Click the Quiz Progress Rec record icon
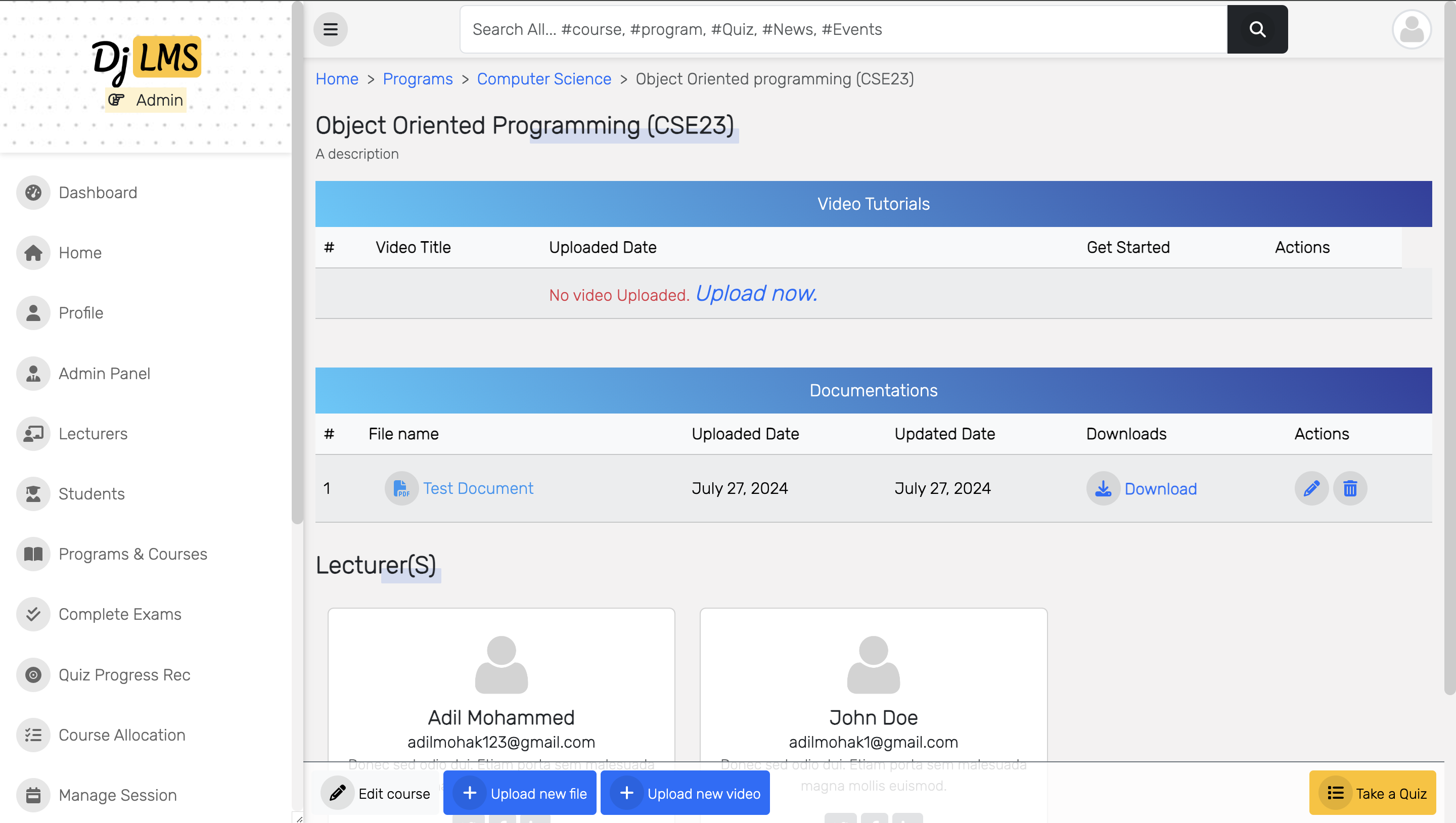The image size is (1456, 823). (33, 675)
